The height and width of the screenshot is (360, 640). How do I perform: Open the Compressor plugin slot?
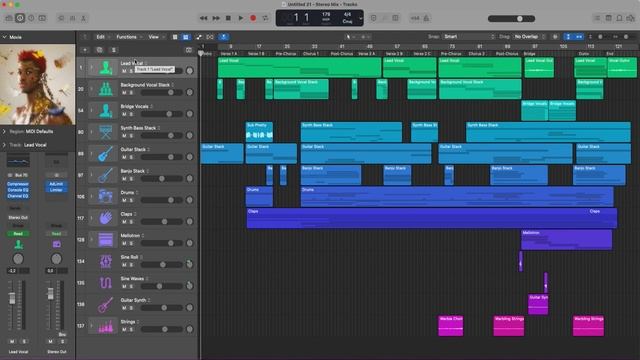(x=18, y=184)
